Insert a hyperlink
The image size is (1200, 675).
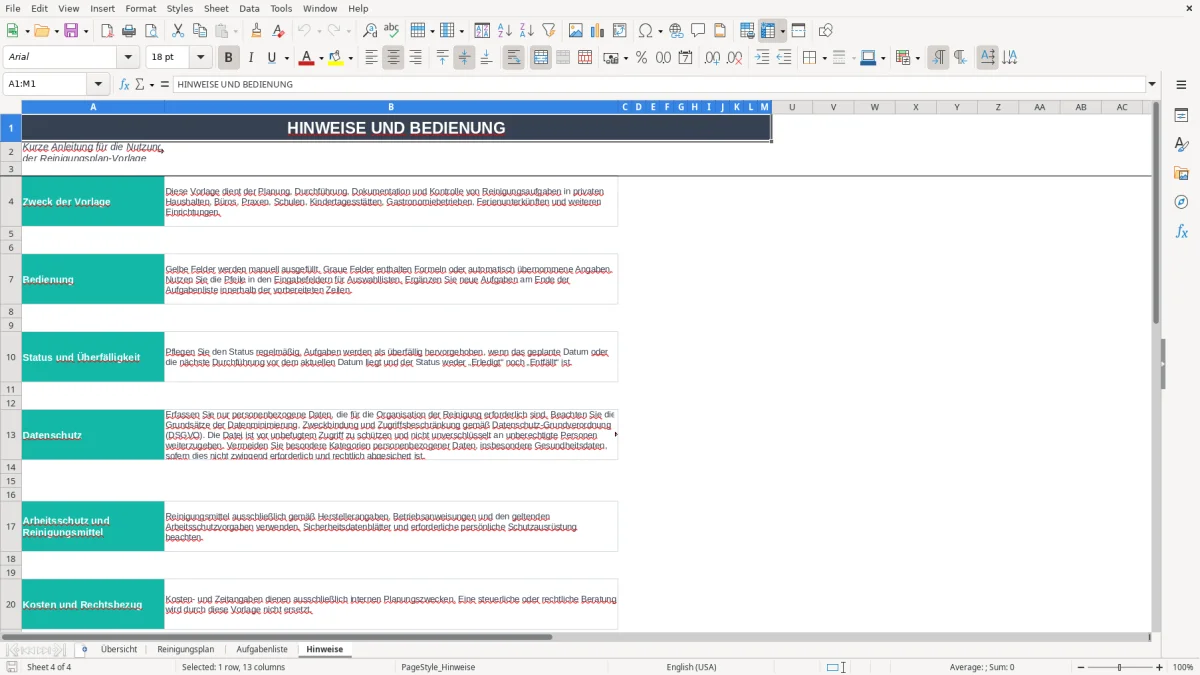[676, 31]
